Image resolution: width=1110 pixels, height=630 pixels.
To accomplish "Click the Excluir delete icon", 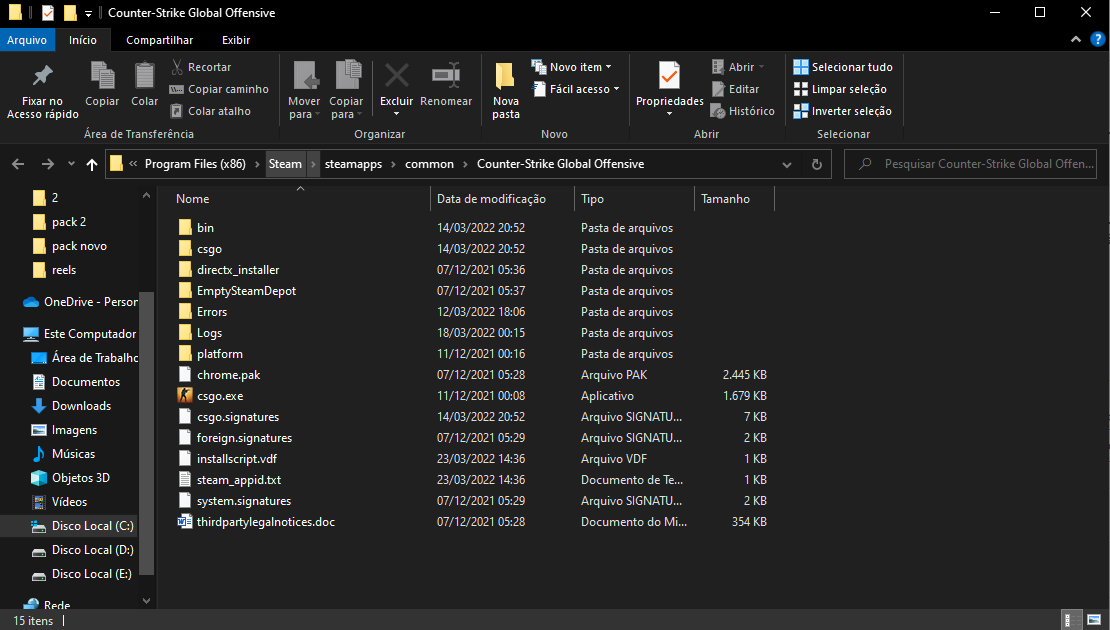I will pos(397,76).
